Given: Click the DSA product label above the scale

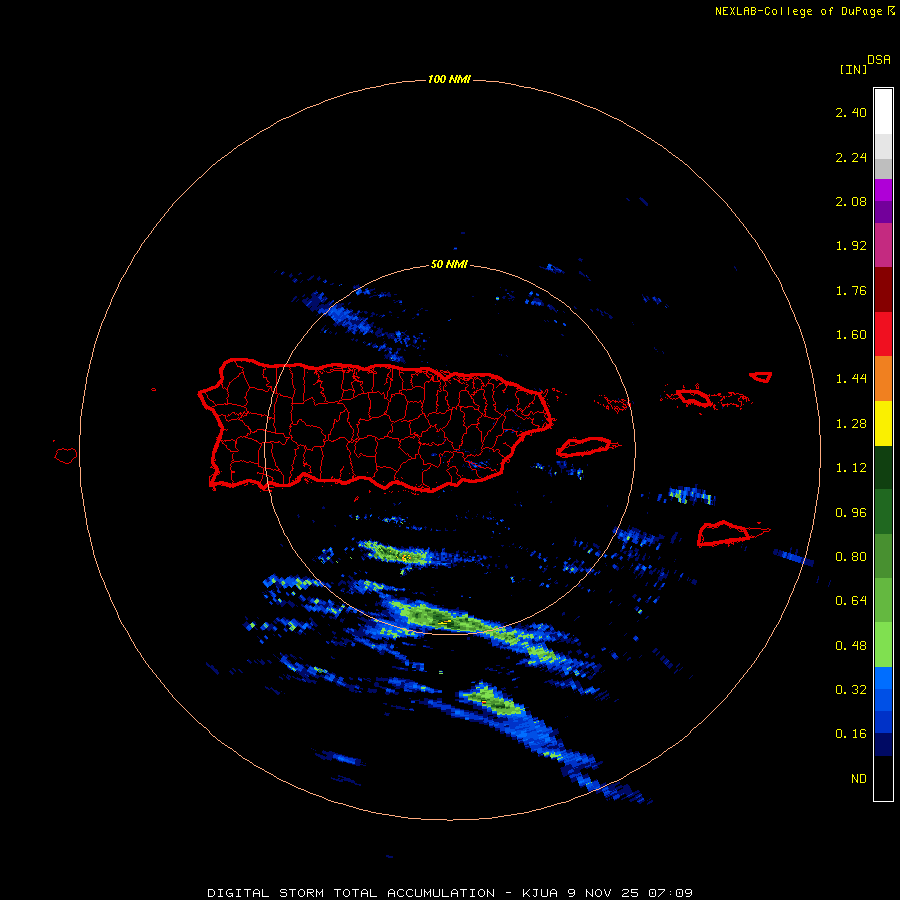Looking at the screenshot, I should (878, 60).
